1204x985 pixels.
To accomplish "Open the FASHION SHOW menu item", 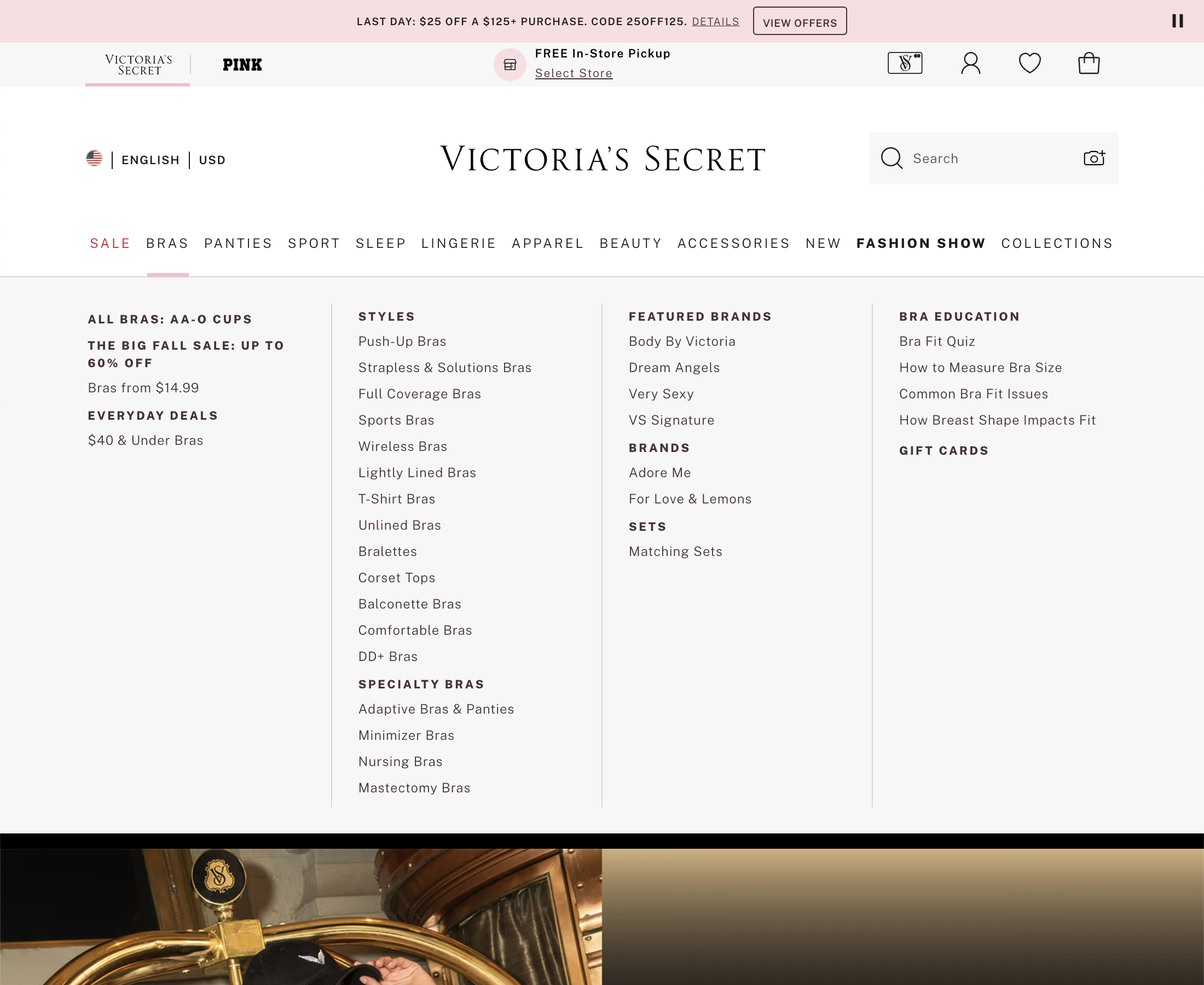I will click(921, 243).
